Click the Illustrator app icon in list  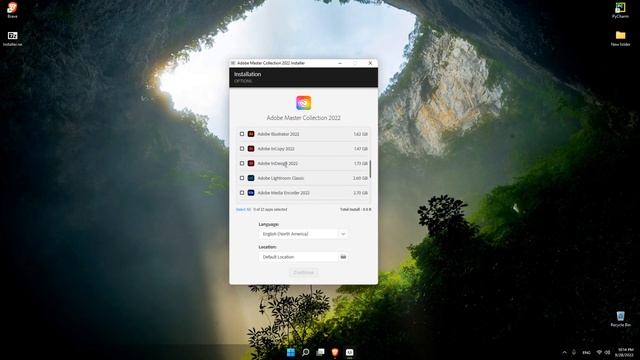tap(251, 134)
